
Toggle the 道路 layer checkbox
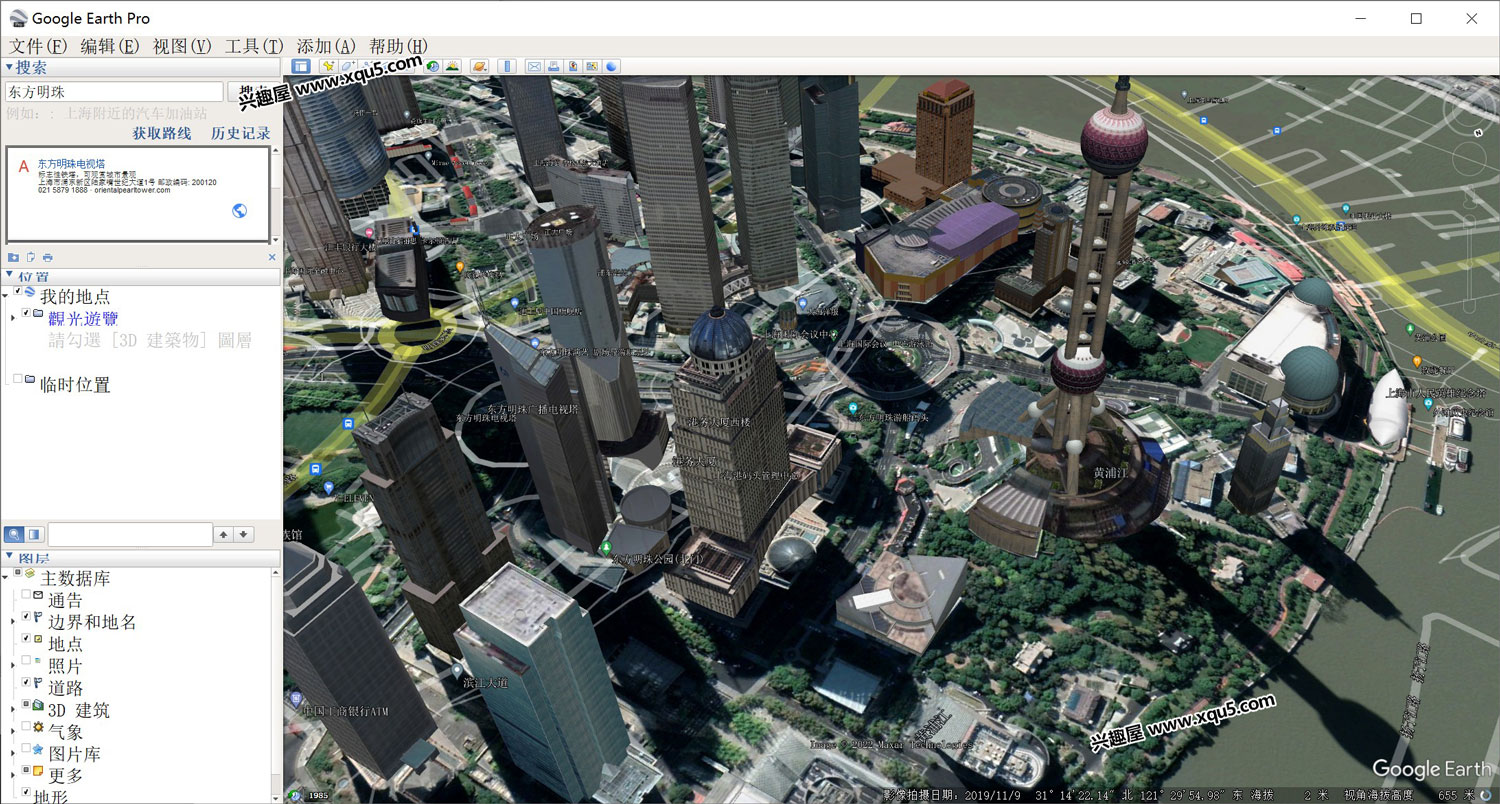pyautogui.click(x=26, y=682)
